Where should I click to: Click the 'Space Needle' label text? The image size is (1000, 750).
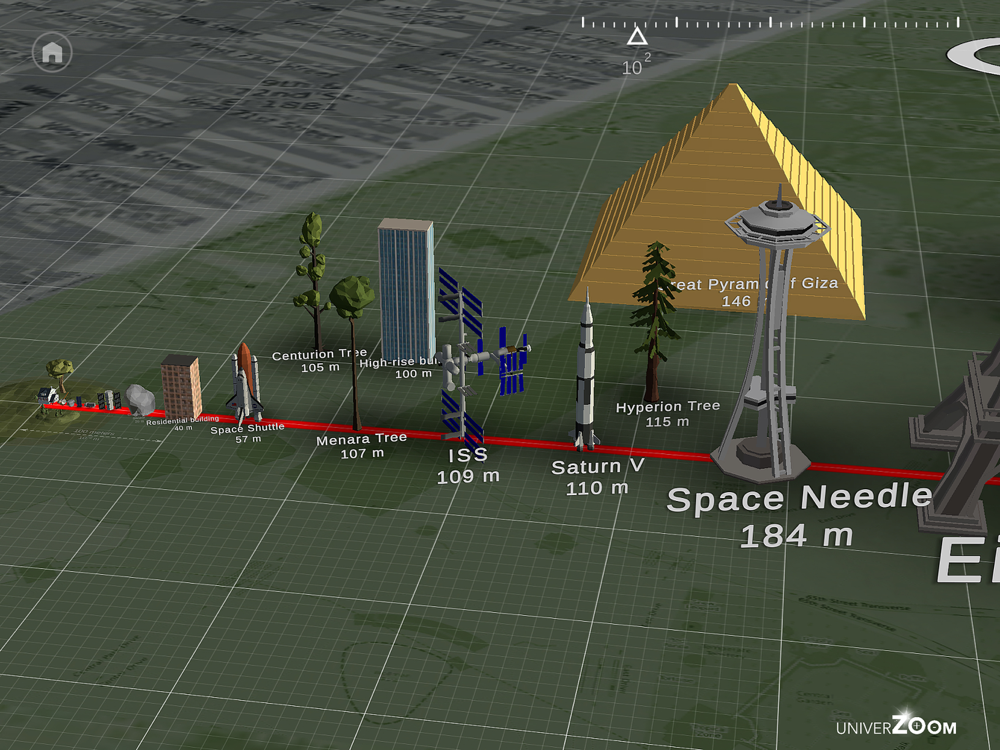click(800, 497)
